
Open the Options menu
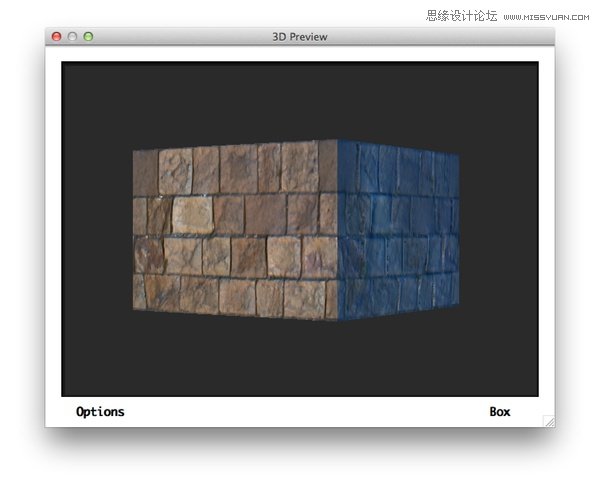pos(100,412)
